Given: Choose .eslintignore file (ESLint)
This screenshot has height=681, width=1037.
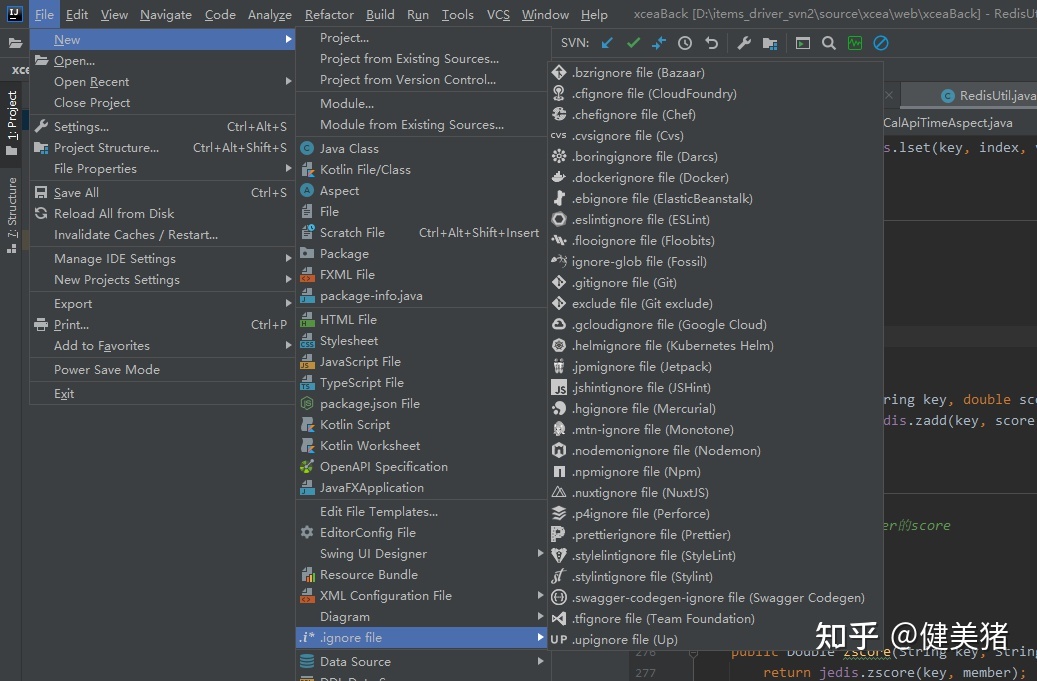Looking at the screenshot, I should pos(716,220).
